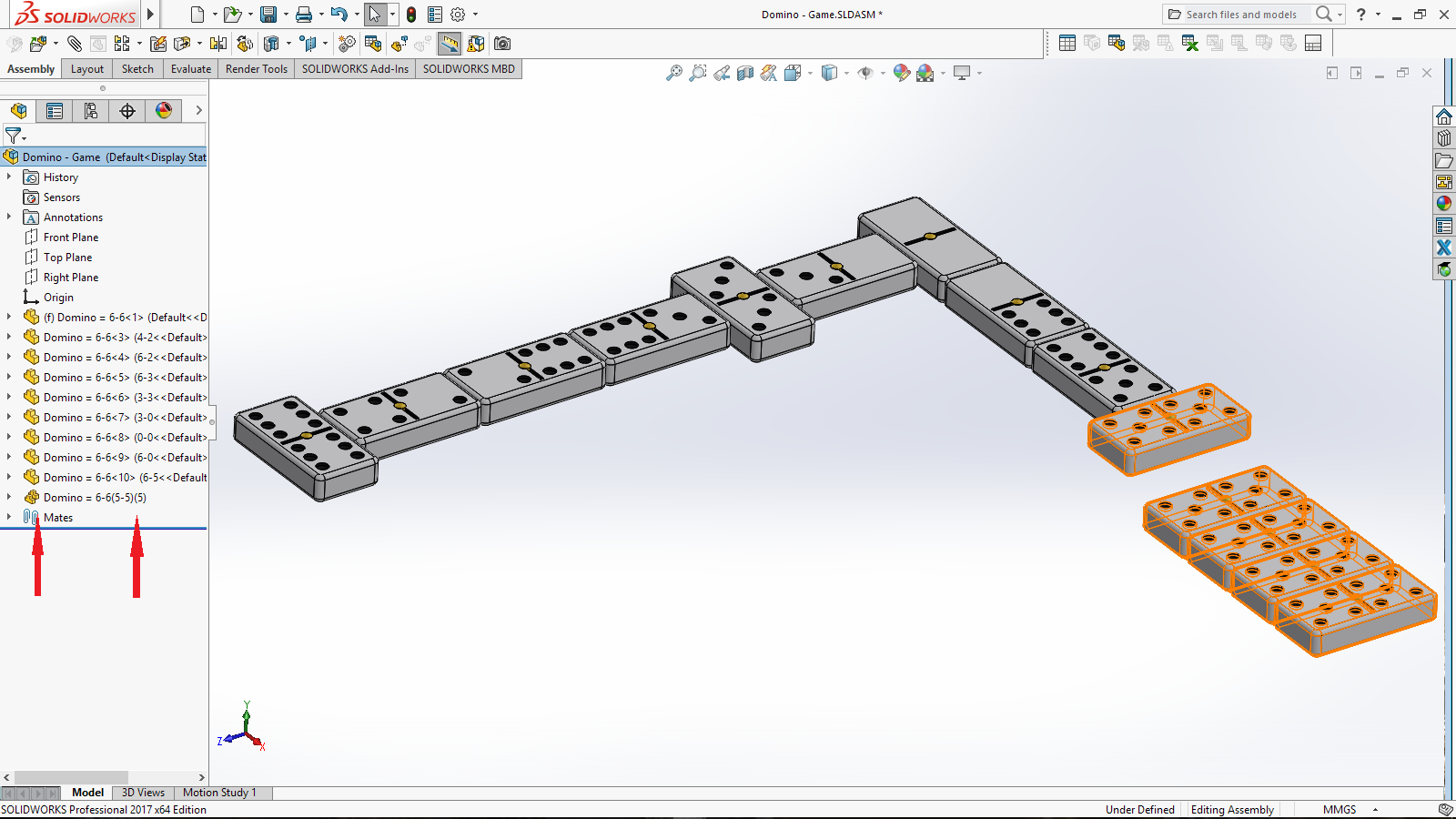The height and width of the screenshot is (819, 1456).
Task: Click the Take Snapshot camera icon
Action: pos(502,44)
